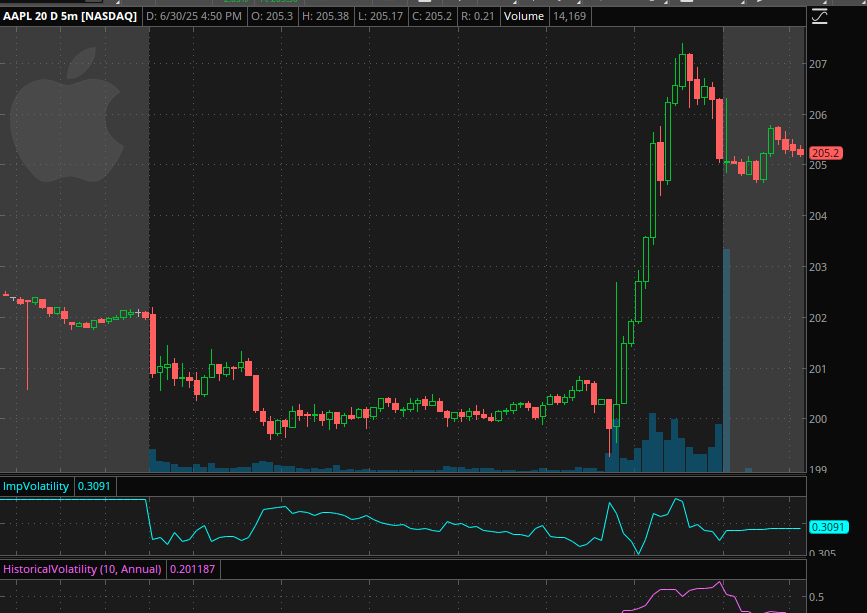Click the 0.201187 historical volatility value
Viewport: 867px width, 613px height.
[x=192, y=569]
